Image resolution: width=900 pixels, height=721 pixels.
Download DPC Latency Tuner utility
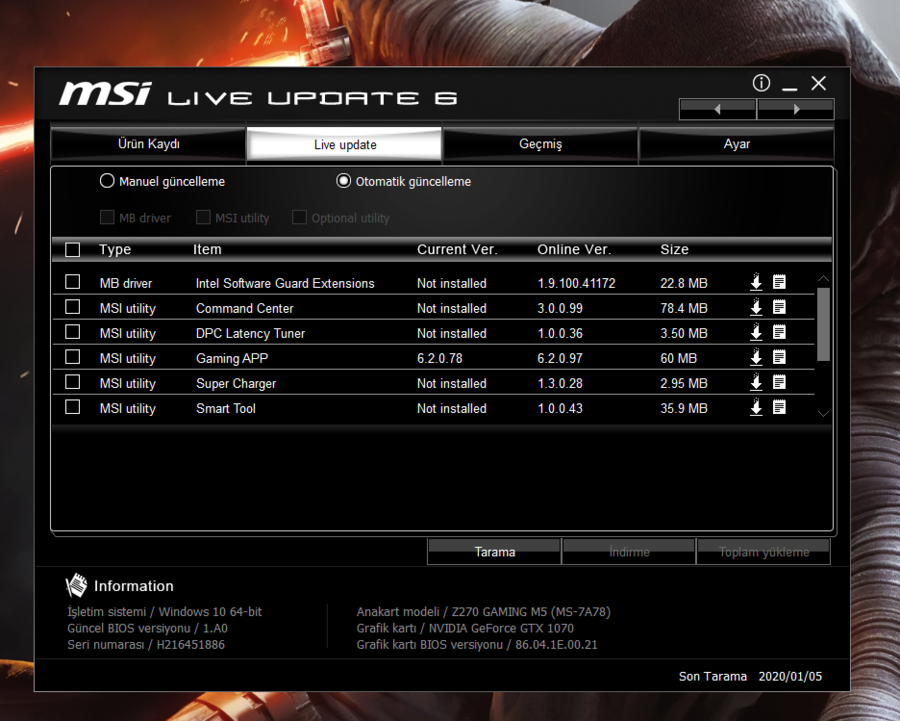coord(756,332)
